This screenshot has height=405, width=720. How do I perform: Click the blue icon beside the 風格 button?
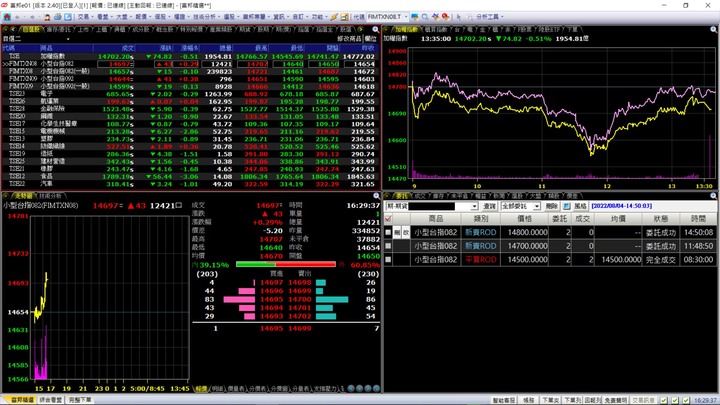(x=567, y=206)
